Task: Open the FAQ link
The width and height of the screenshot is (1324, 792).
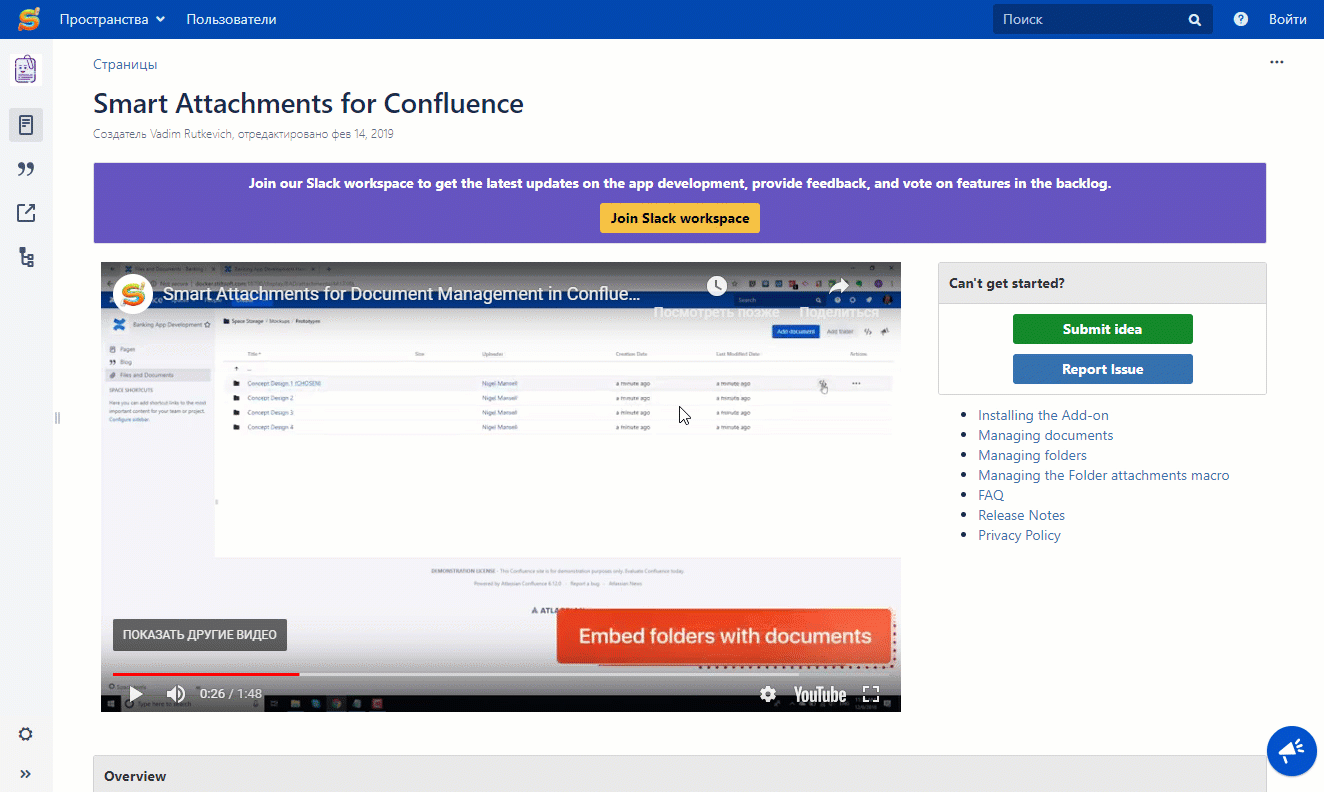Action: click(991, 495)
